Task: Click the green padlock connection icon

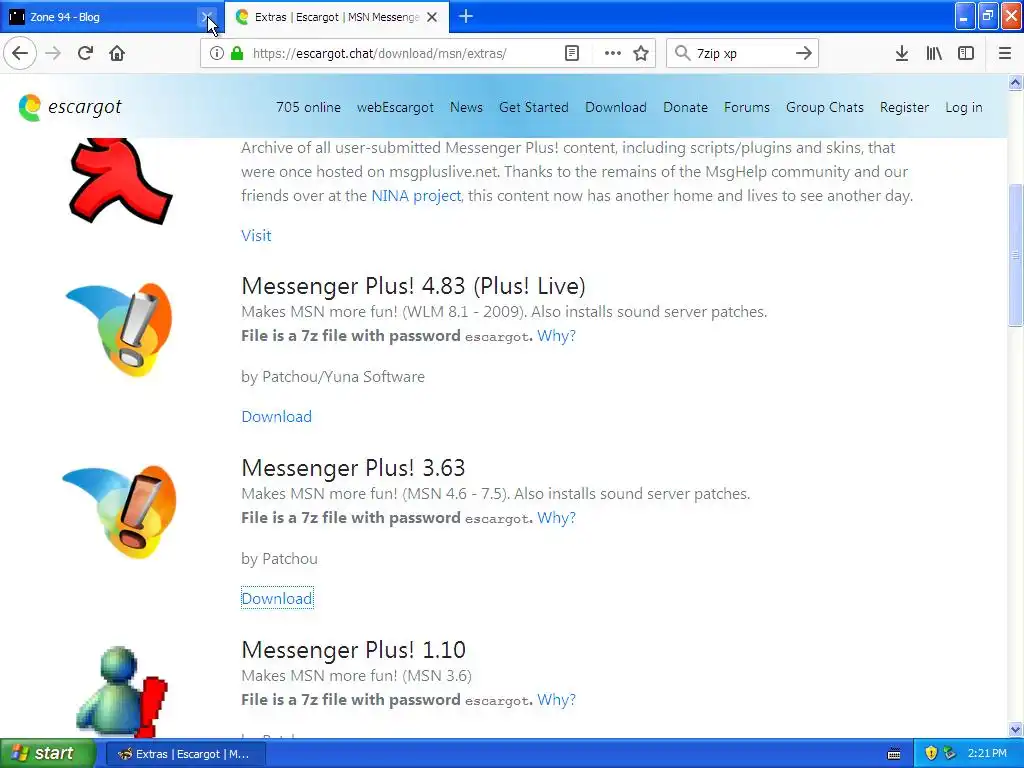Action: 237,53
